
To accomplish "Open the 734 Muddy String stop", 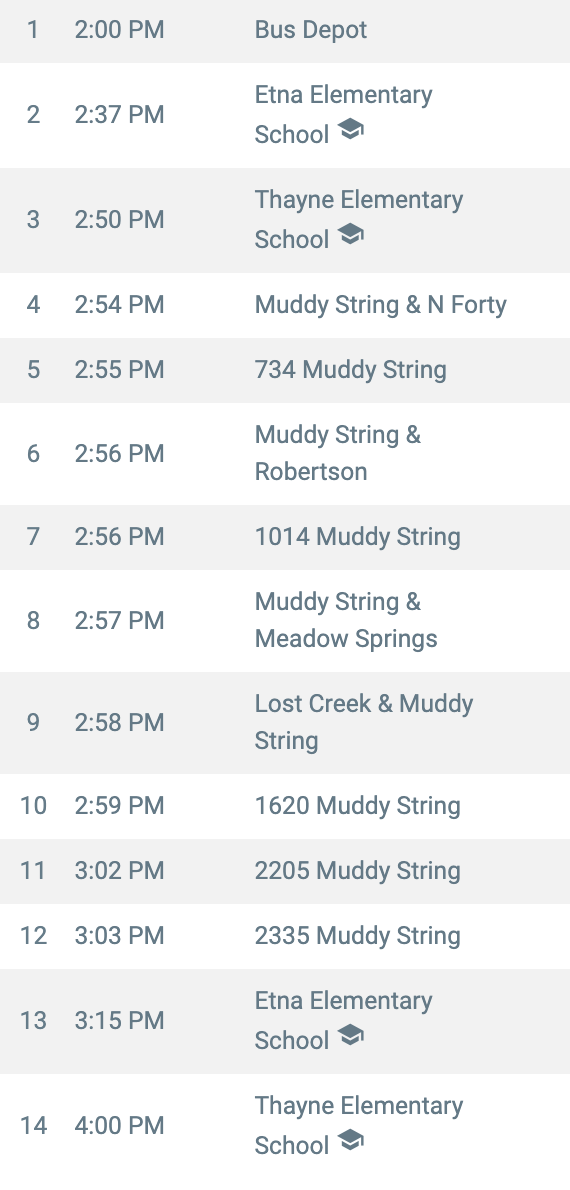I will pos(285,370).
